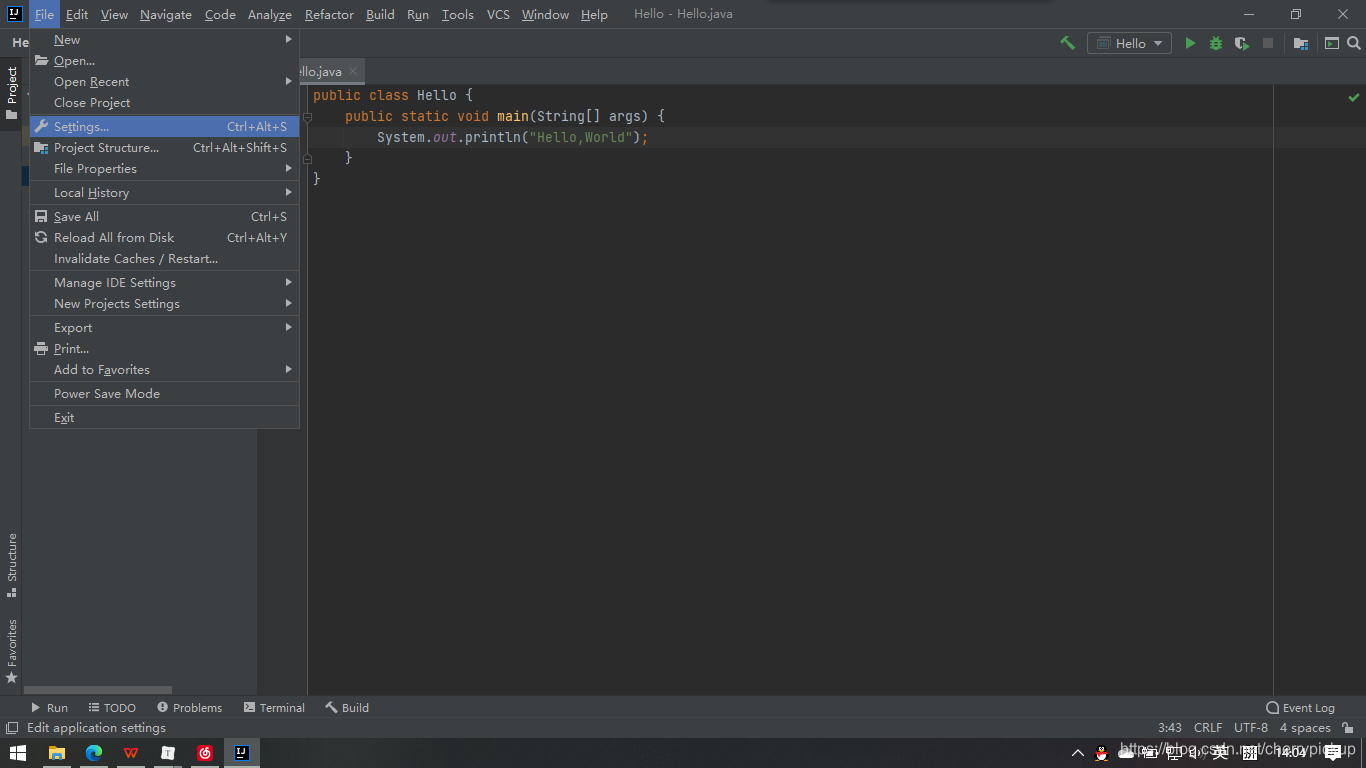Open the Run tool window
This screenshot has width=1366, height=768.
(49, 708)
